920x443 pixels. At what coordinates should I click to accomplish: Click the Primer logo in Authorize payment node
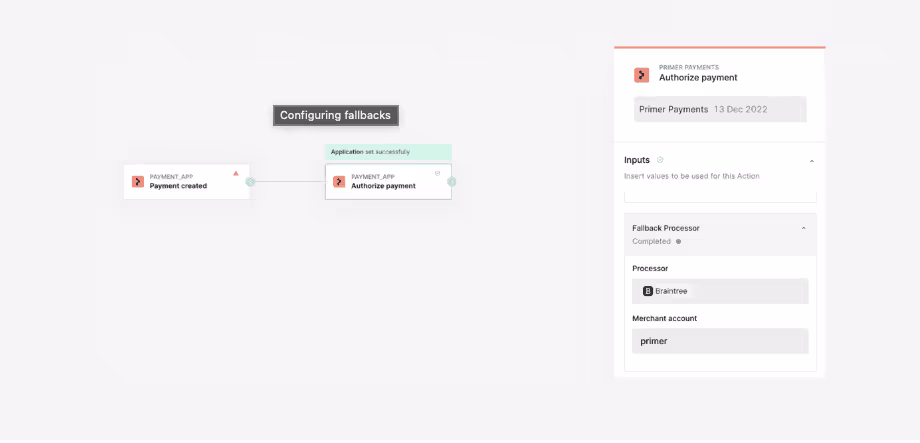339,182
